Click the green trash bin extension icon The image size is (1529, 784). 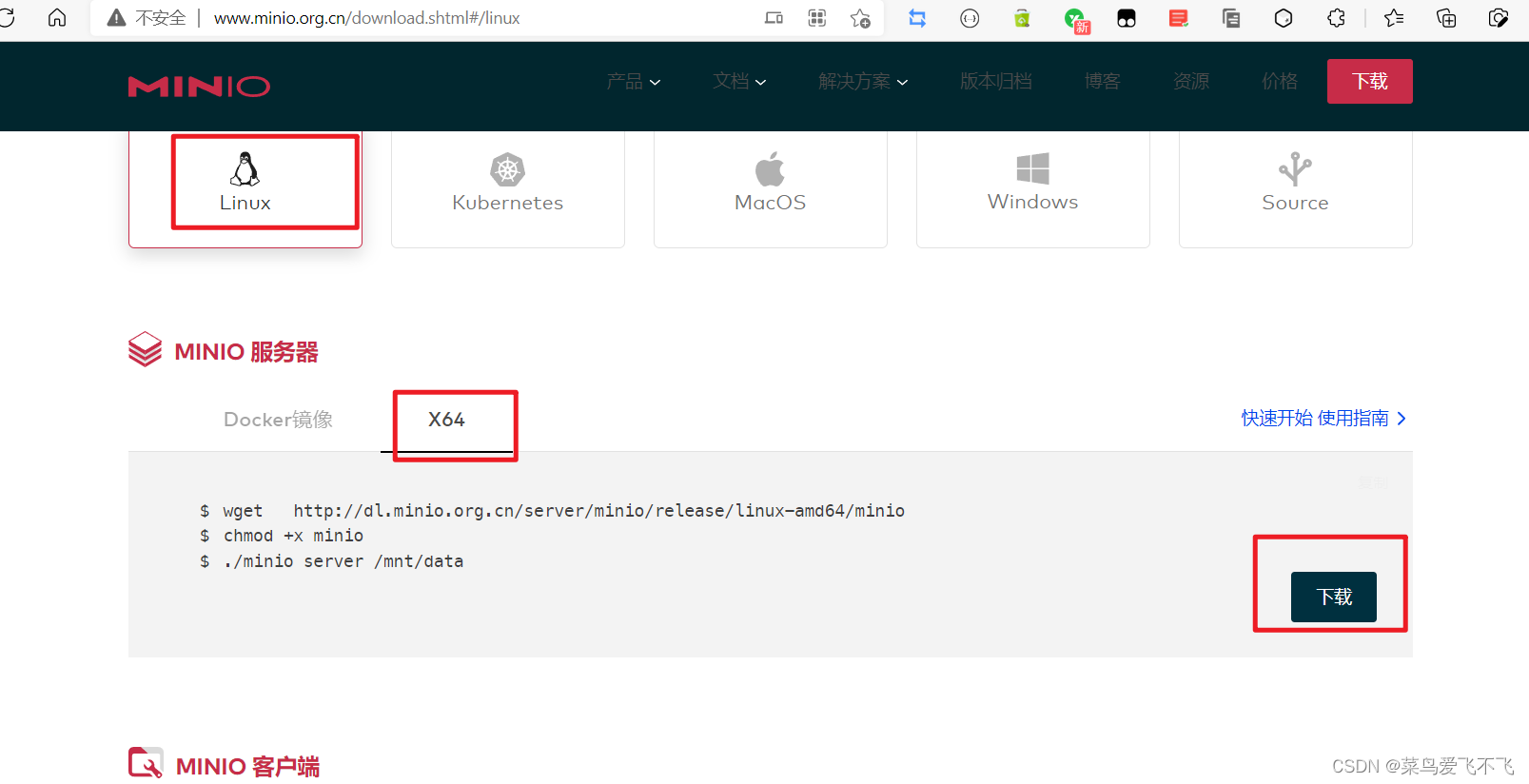[x=1022, y=18]
